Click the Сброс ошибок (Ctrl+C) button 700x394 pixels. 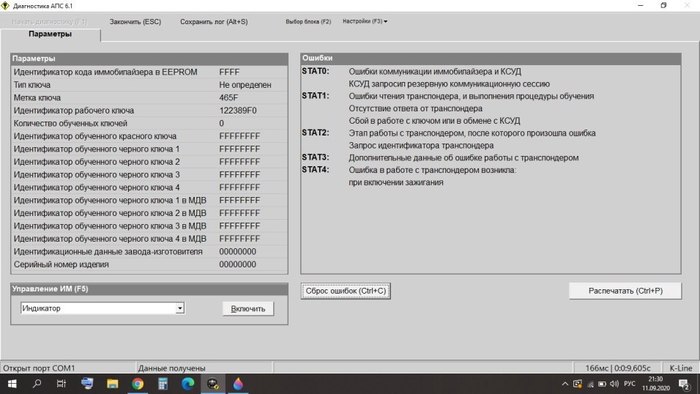[346, 291]
